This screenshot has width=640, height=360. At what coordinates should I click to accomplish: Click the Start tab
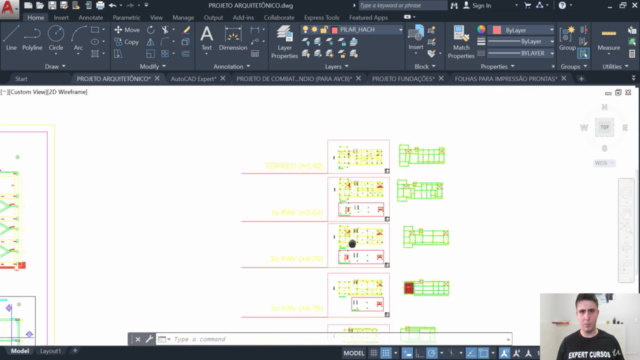coord(21,79)
